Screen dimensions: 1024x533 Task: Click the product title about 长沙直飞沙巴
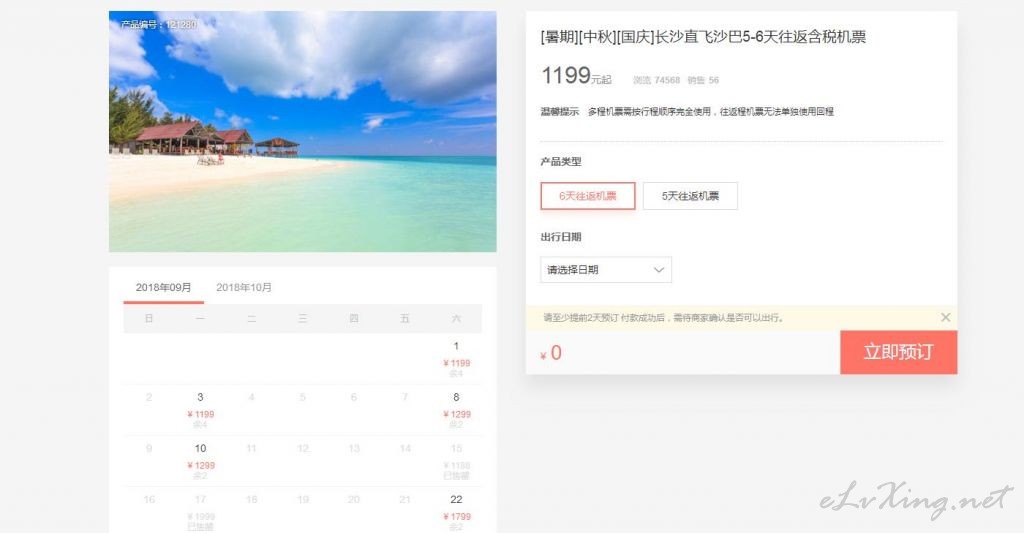pos(703,37)
